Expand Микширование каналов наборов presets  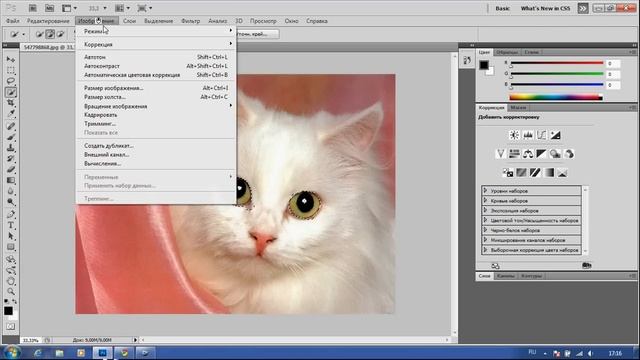tap(485, 240)
